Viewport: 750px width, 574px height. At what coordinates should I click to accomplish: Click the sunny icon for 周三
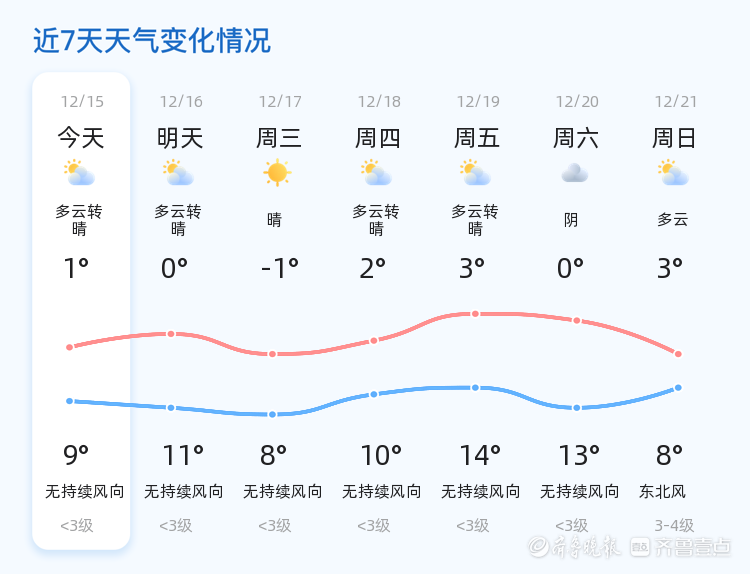pyautogui.click(x=277, y=173)
